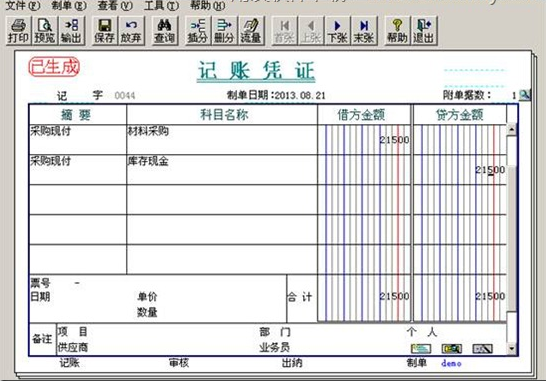Open the 预览 preview toolbar icon

45,31
